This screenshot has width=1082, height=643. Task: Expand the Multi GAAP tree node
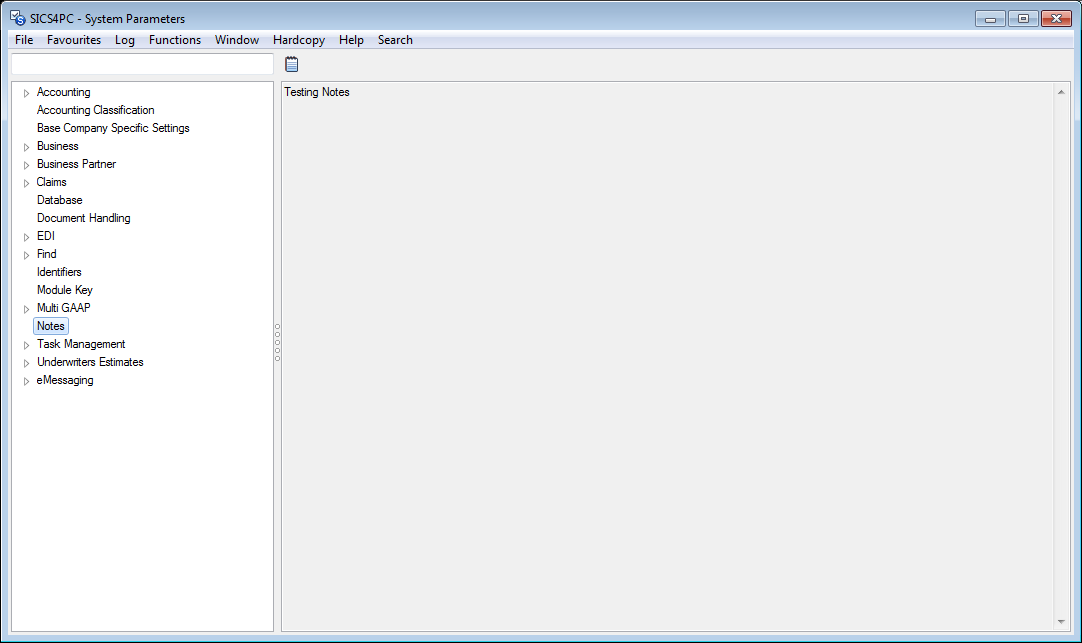tap(27, 309)
